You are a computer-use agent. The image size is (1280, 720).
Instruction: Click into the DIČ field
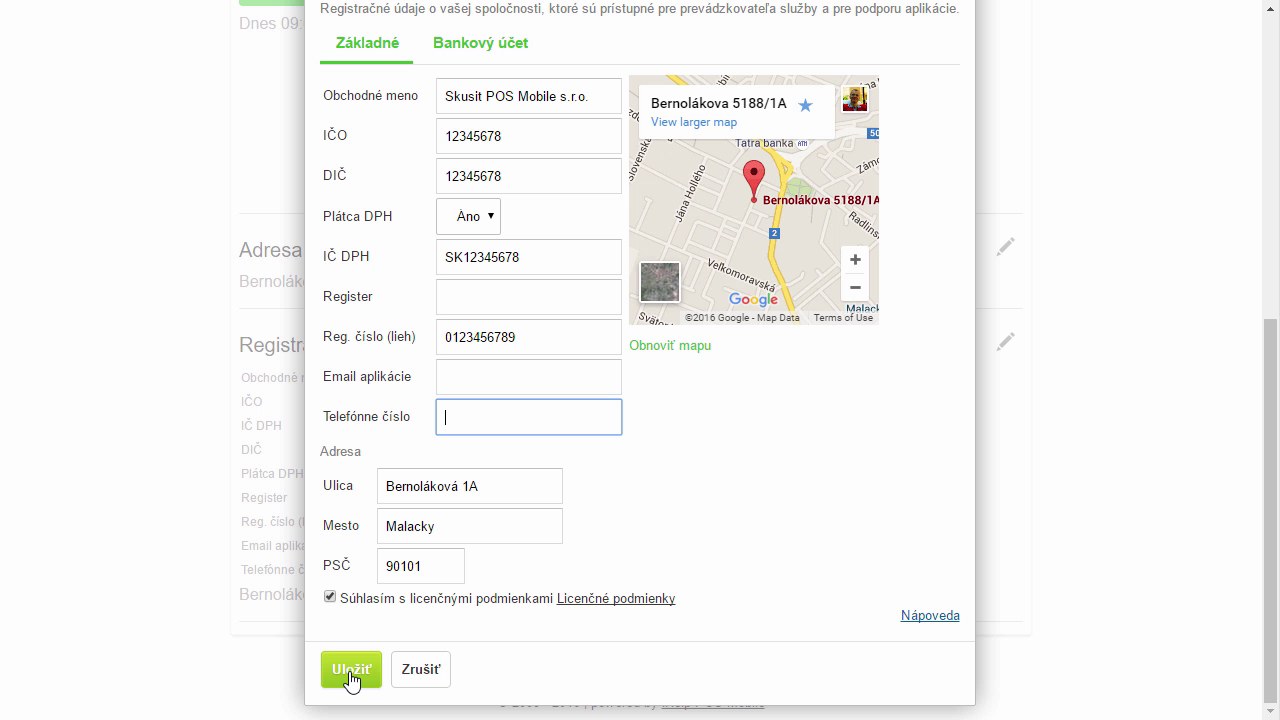click(529, 176)
